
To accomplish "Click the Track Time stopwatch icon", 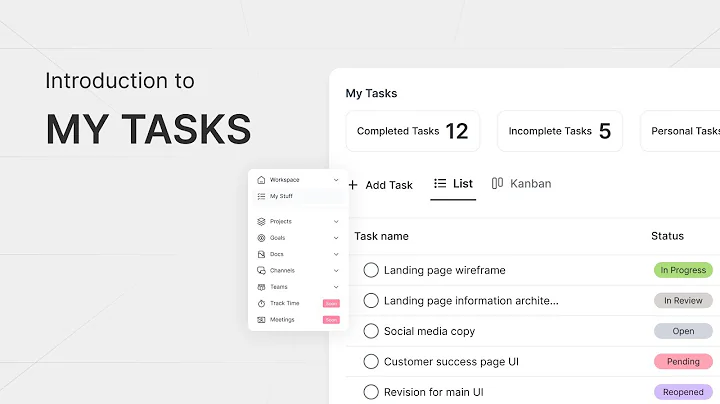I will tap(261, 303).
